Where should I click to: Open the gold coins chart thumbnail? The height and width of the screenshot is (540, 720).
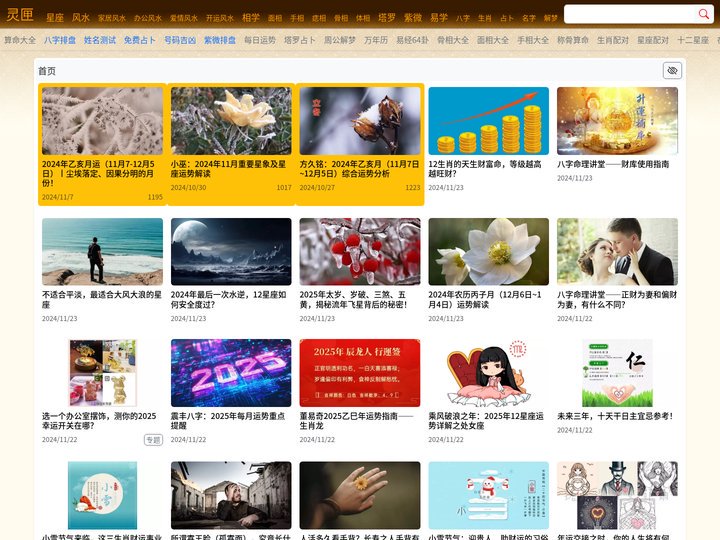tap(489, 121)
